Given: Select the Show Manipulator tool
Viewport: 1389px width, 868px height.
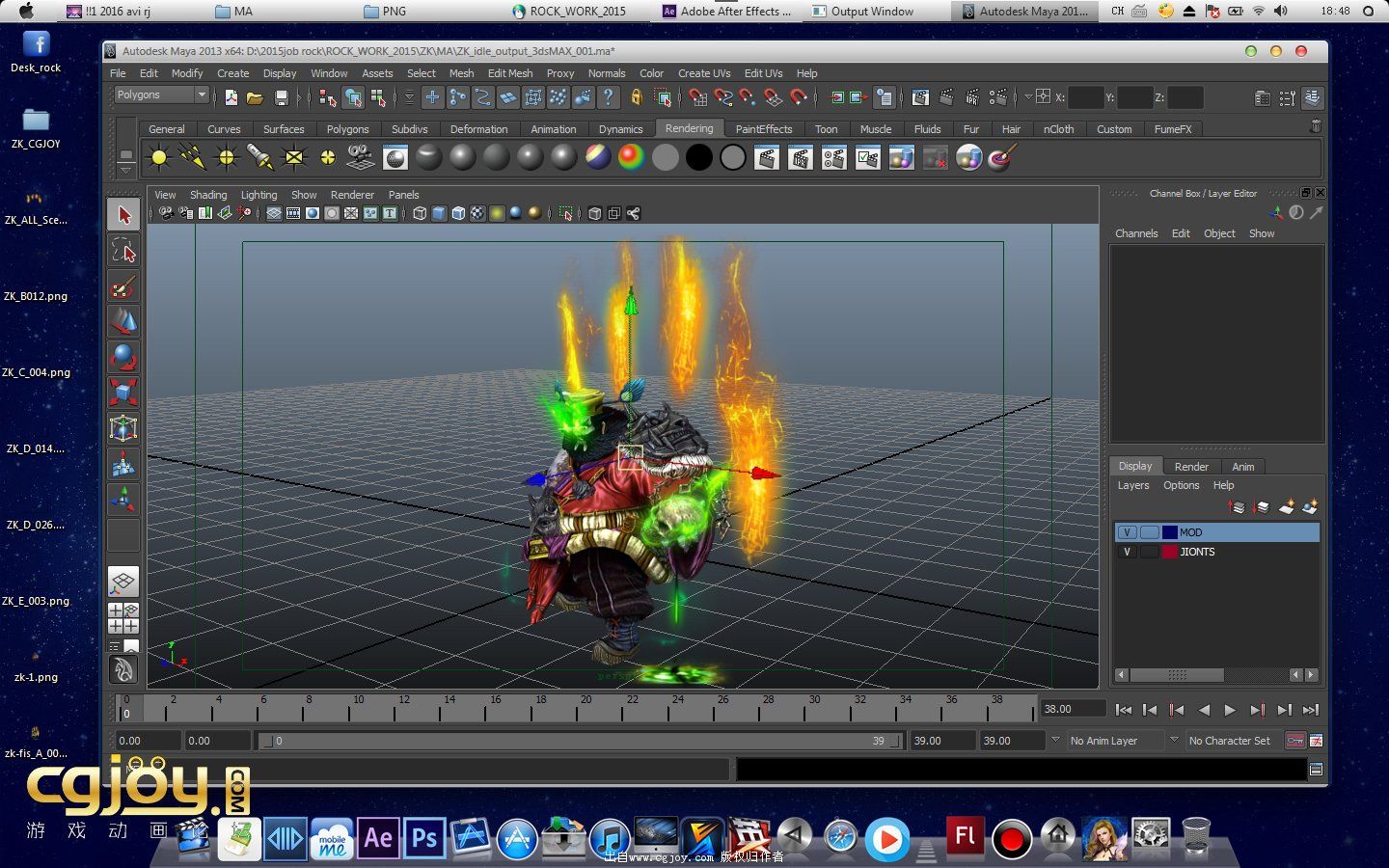Looking at the screenshot, I should tap(123, 499).
